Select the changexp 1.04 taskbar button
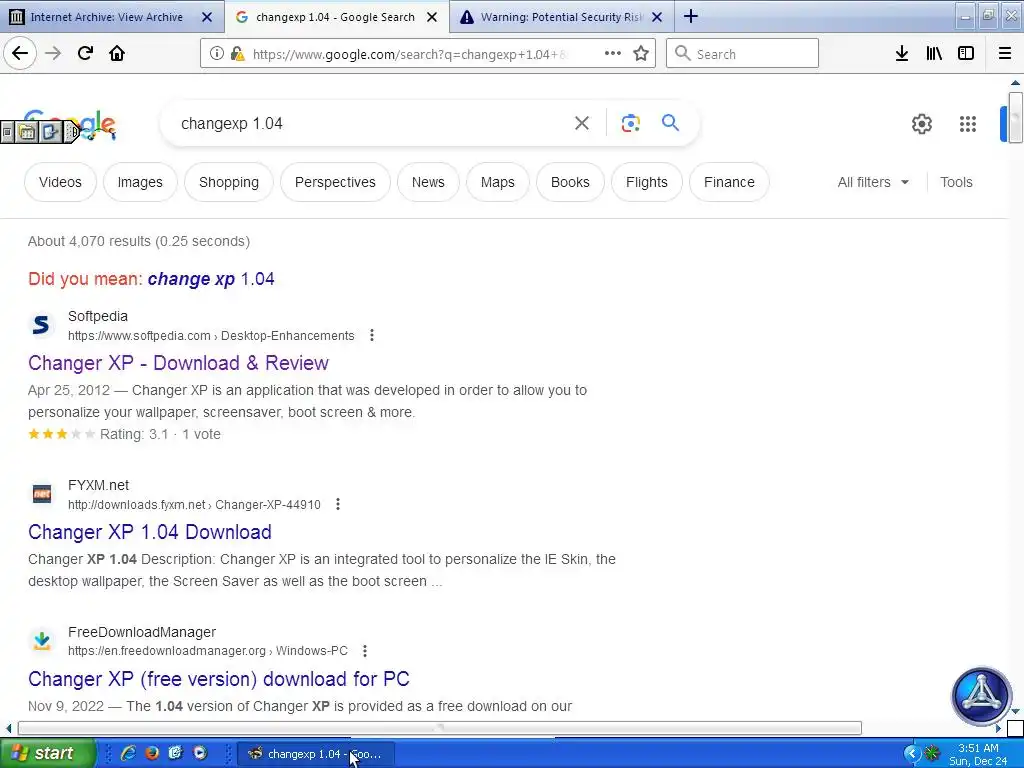 (315, 754)
